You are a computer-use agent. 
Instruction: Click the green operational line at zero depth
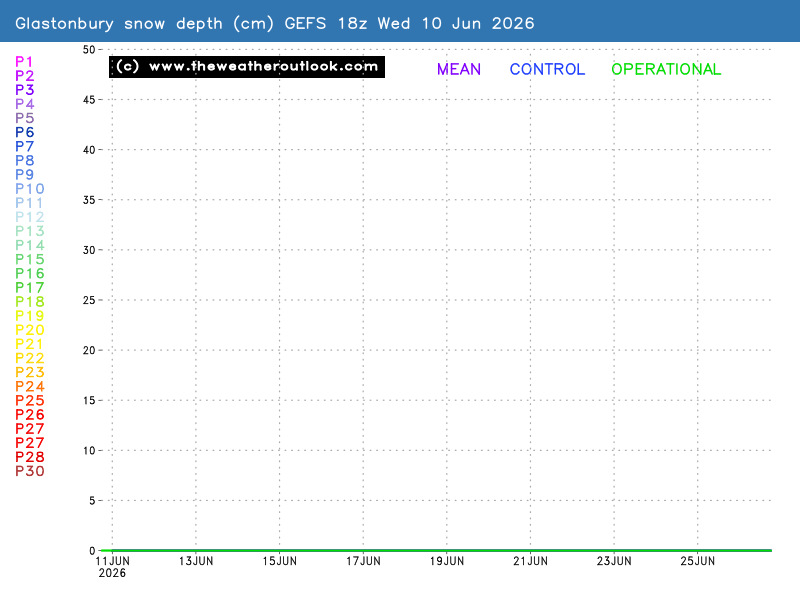pyautogui.click(x=436, y=551)
